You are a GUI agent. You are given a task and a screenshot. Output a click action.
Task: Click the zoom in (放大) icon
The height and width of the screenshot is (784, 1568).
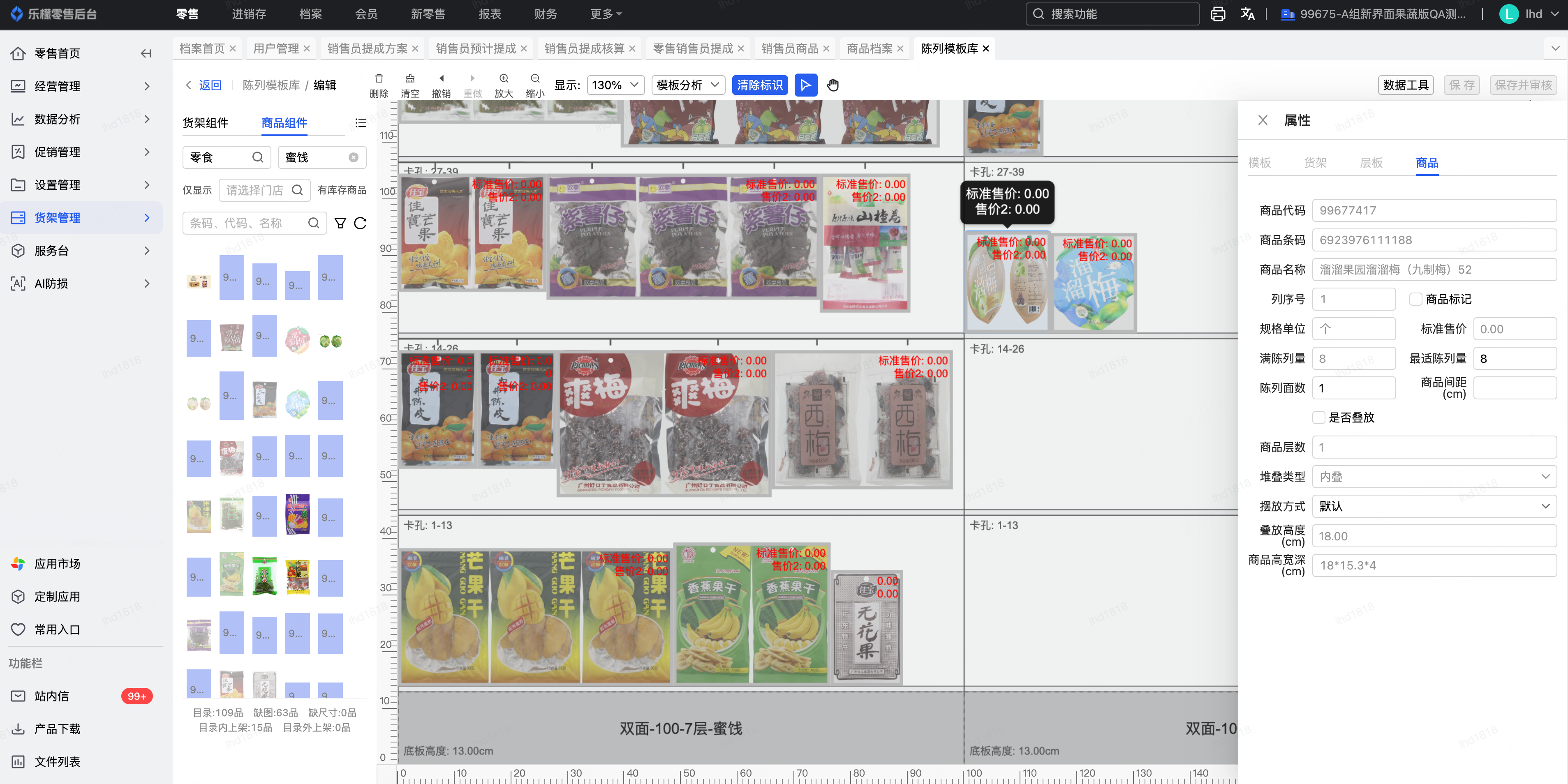tap(503, 79)
